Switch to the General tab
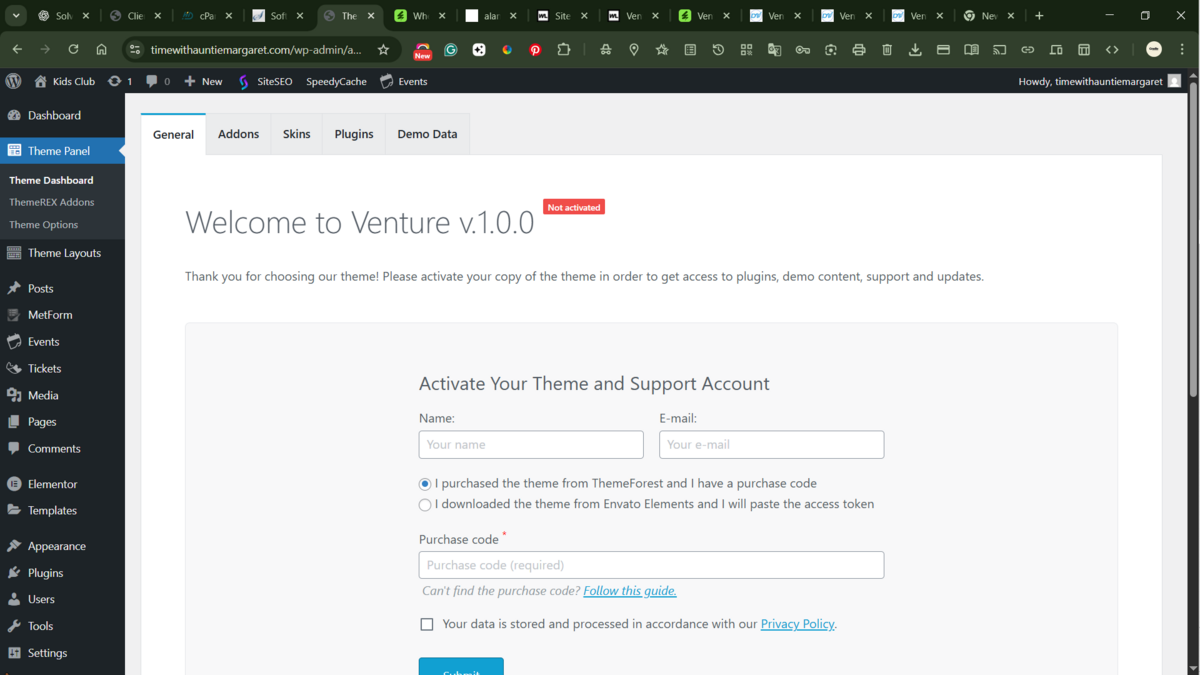This screenshot has width=1200, height=675. click(x=173, y=134)
